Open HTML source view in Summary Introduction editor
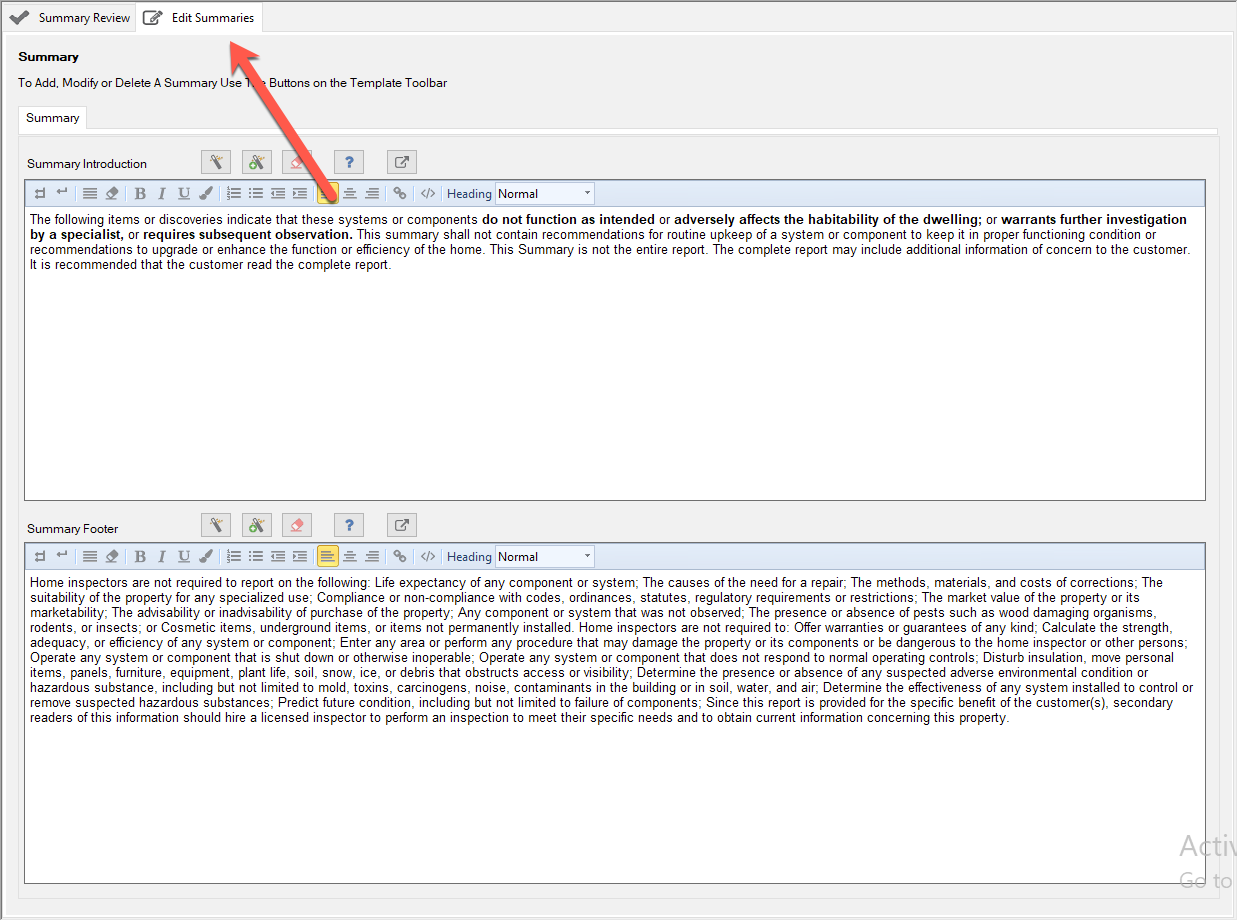Viewport: 1237px width, 920px height. pyautogui.click(x=428, y=194)
